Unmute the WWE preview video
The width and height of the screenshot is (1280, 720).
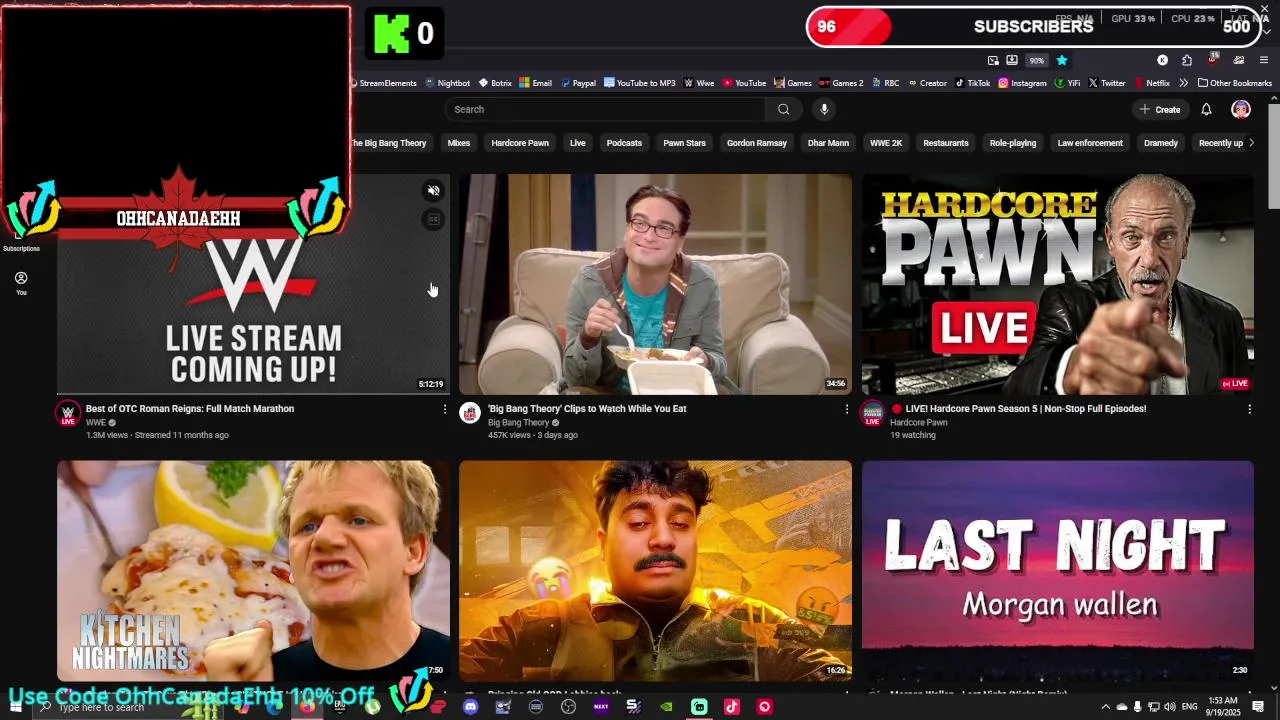pyautogui.click(x=433, y=191)
